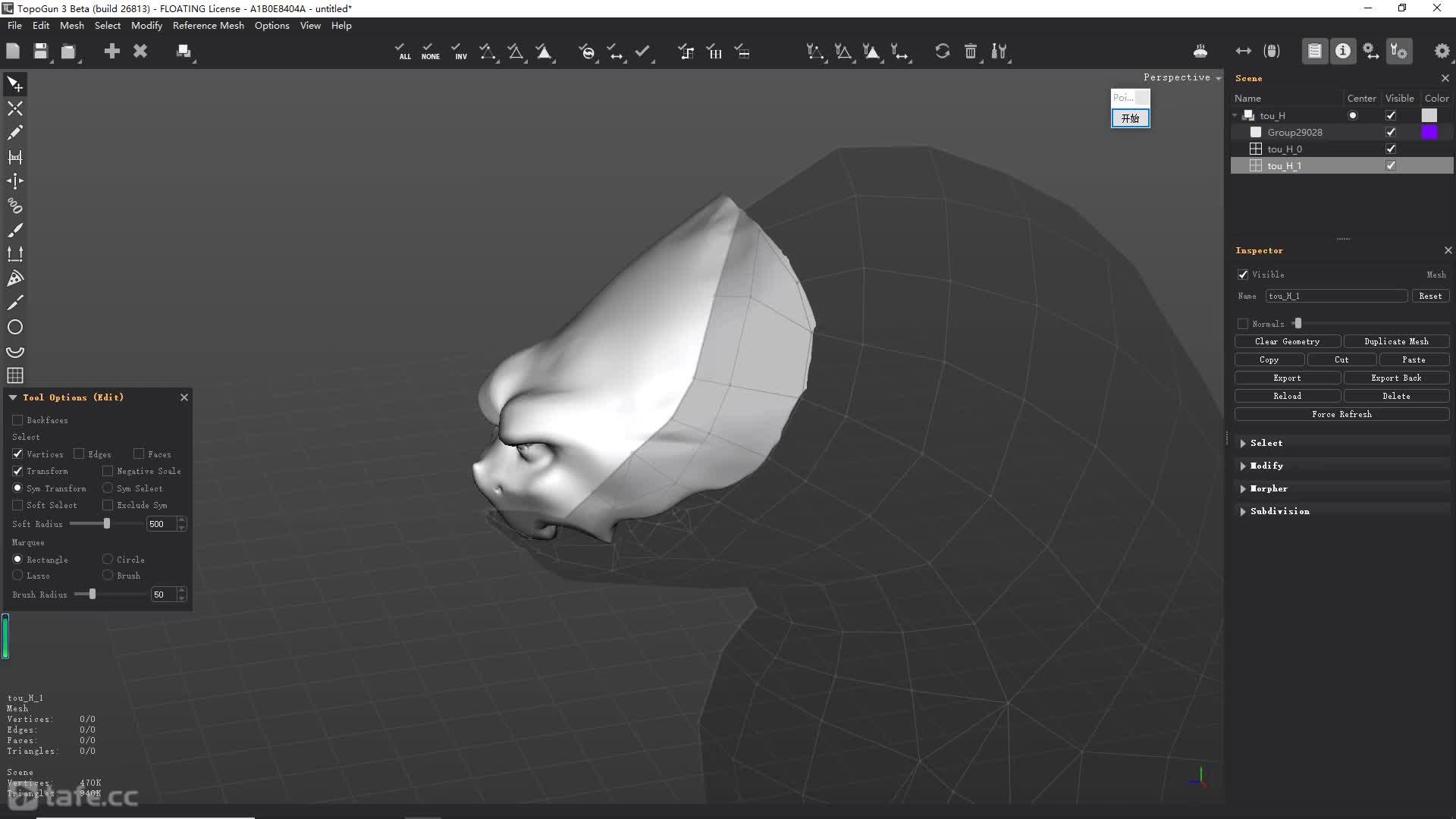Select the Draw pencil tool
The image size is (1456, 819).
pyautogui.click(x=15, y=133)
